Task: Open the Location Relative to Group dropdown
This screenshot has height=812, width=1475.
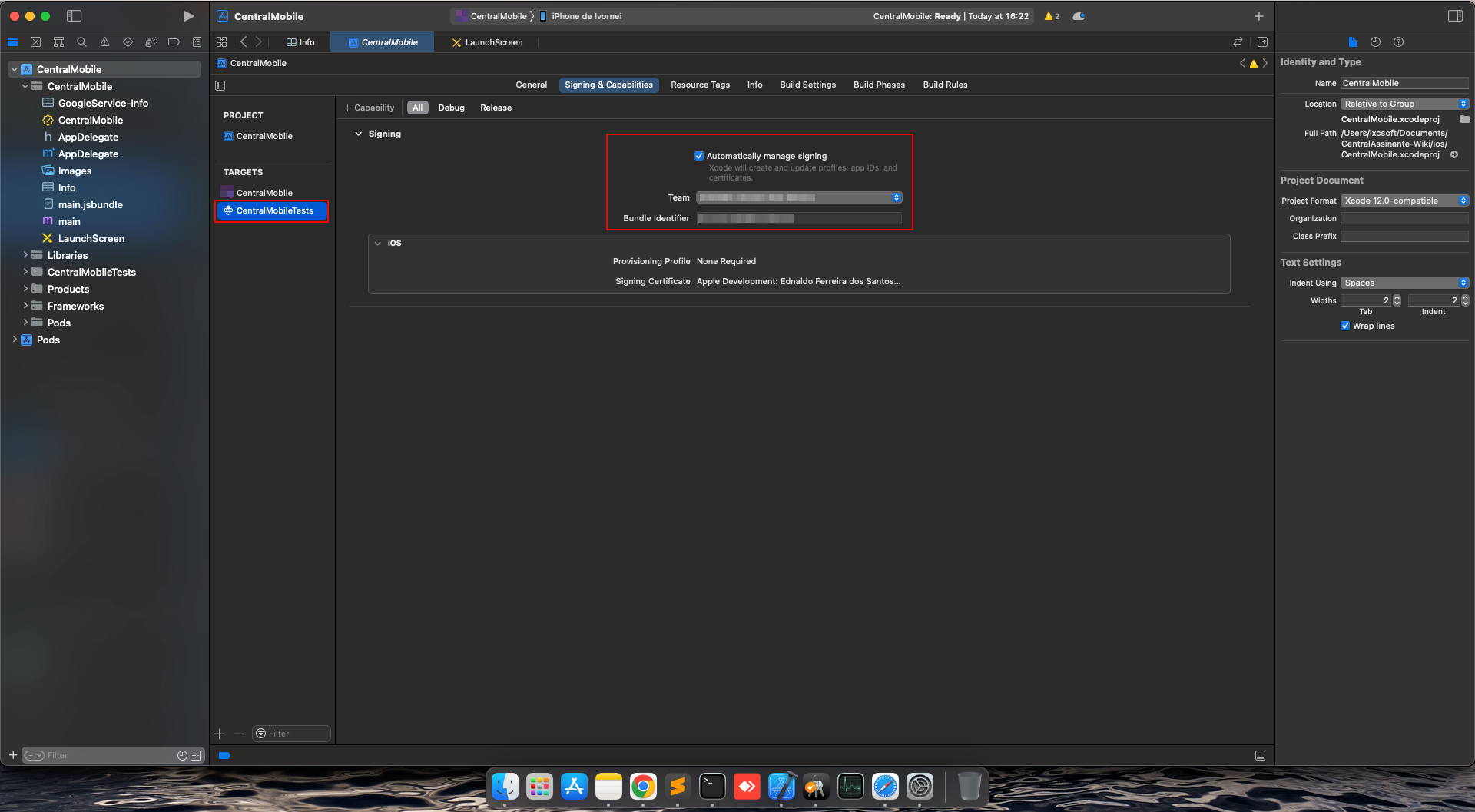Action: pos(1404,104)
